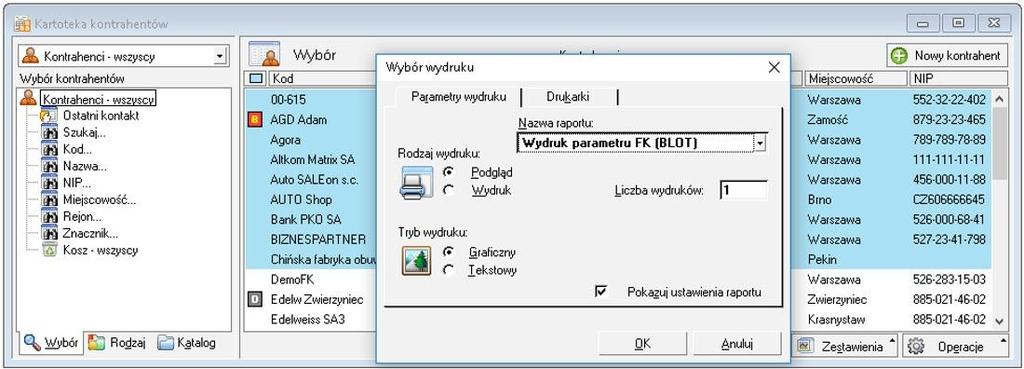
Task: Click the Szukaj... binoculars icon
Action: (x=50, y=133)
